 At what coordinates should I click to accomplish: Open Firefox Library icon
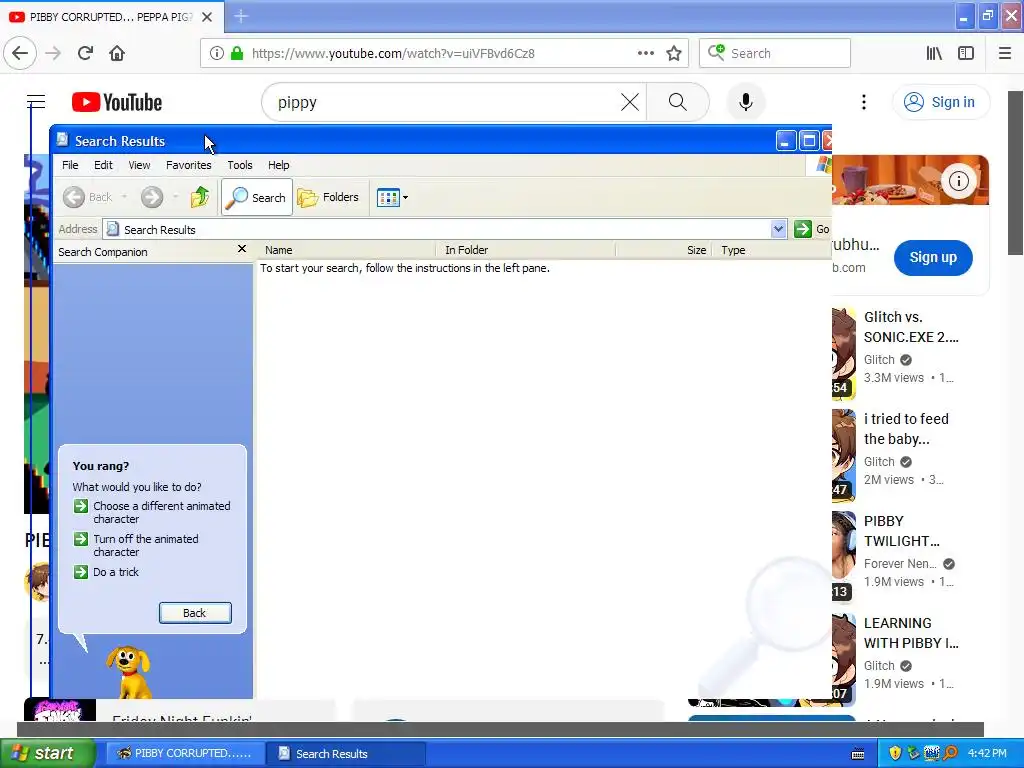tap(934, 54)
